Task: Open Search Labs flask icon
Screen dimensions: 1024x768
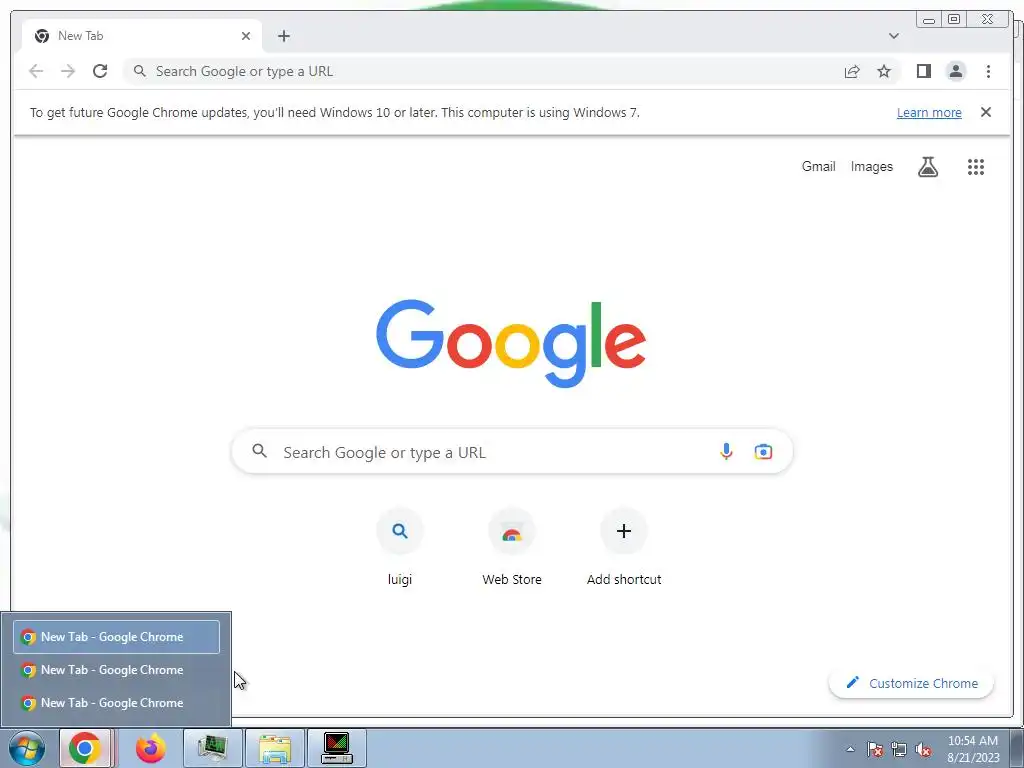Action: (x=928, y=167)
